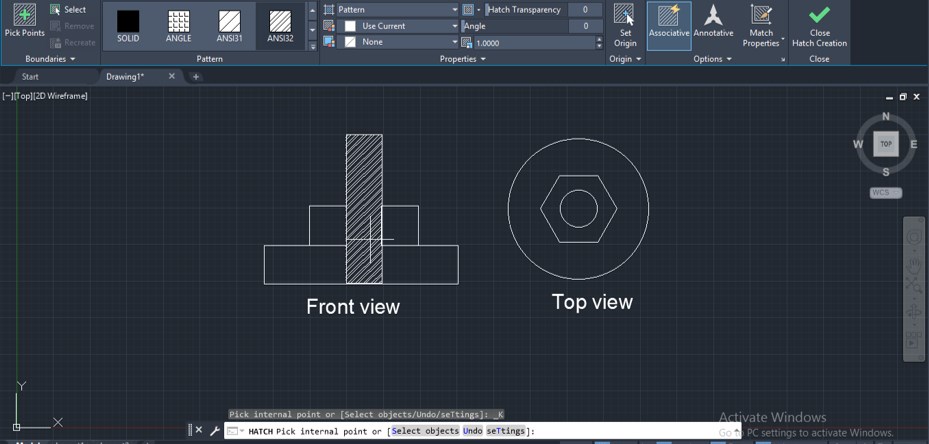The image size is (929, 444).
Task: Click the Pick Points hatch boundary tool
Action: [24, 21]
